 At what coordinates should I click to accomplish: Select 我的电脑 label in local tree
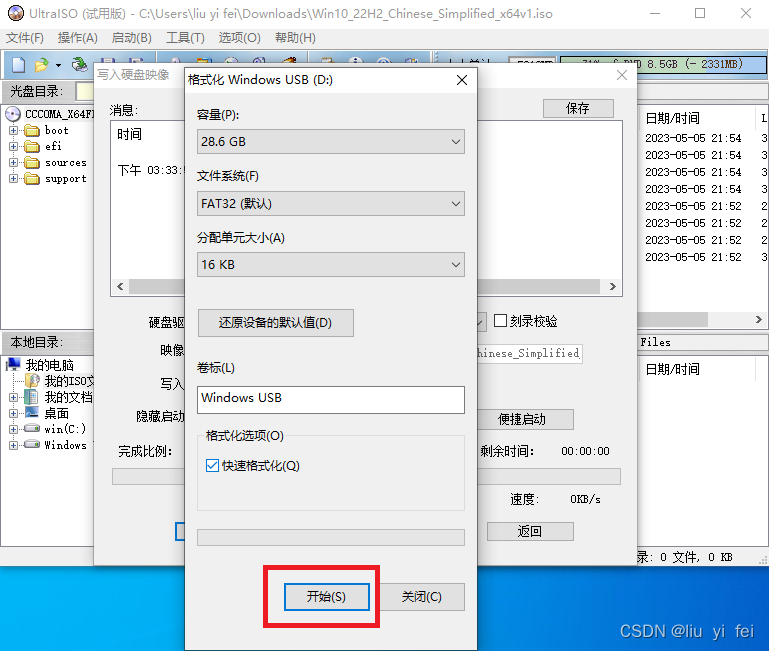click(x=50, y=365)
